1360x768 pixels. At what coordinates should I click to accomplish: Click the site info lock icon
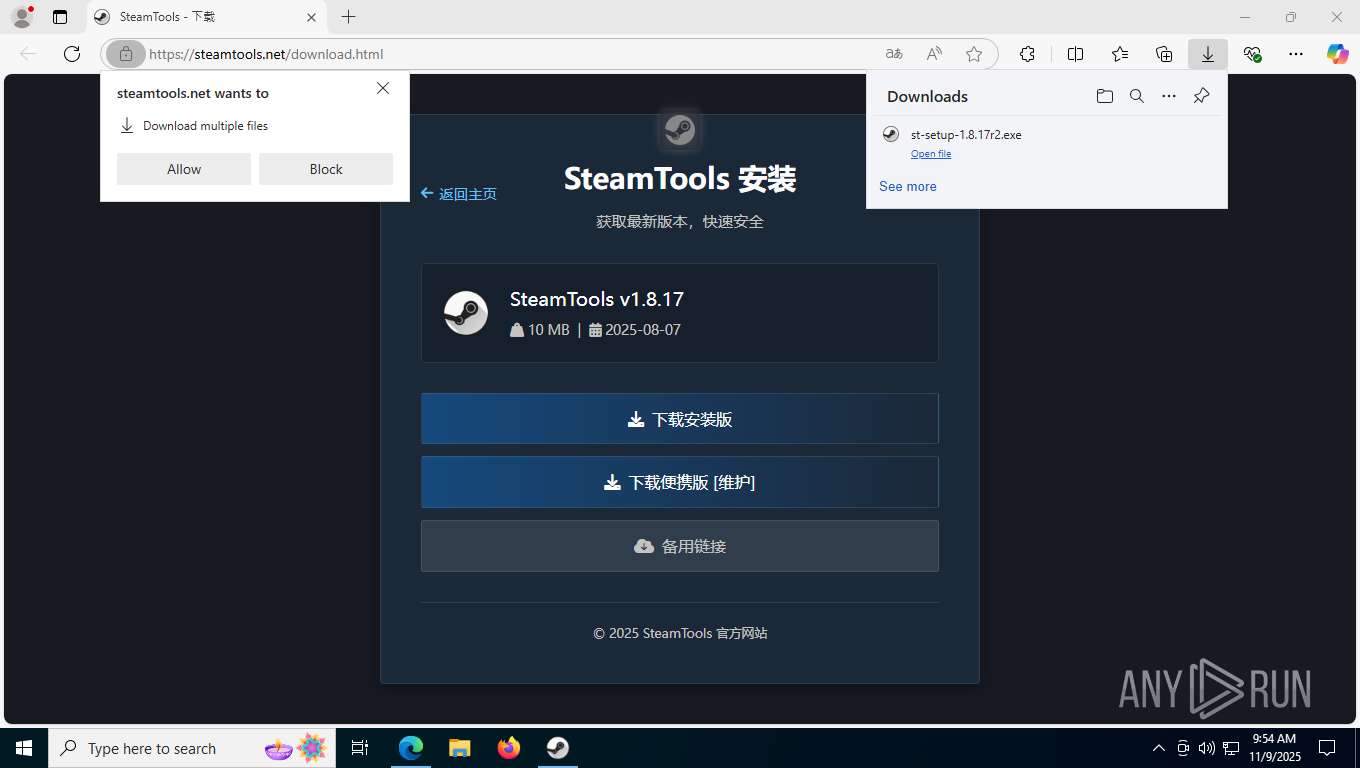tap(126, 54)
